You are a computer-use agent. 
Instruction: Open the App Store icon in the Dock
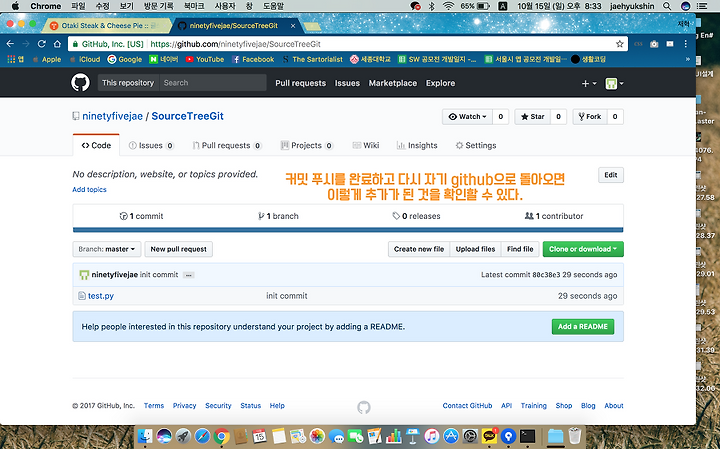click(451, 436)
